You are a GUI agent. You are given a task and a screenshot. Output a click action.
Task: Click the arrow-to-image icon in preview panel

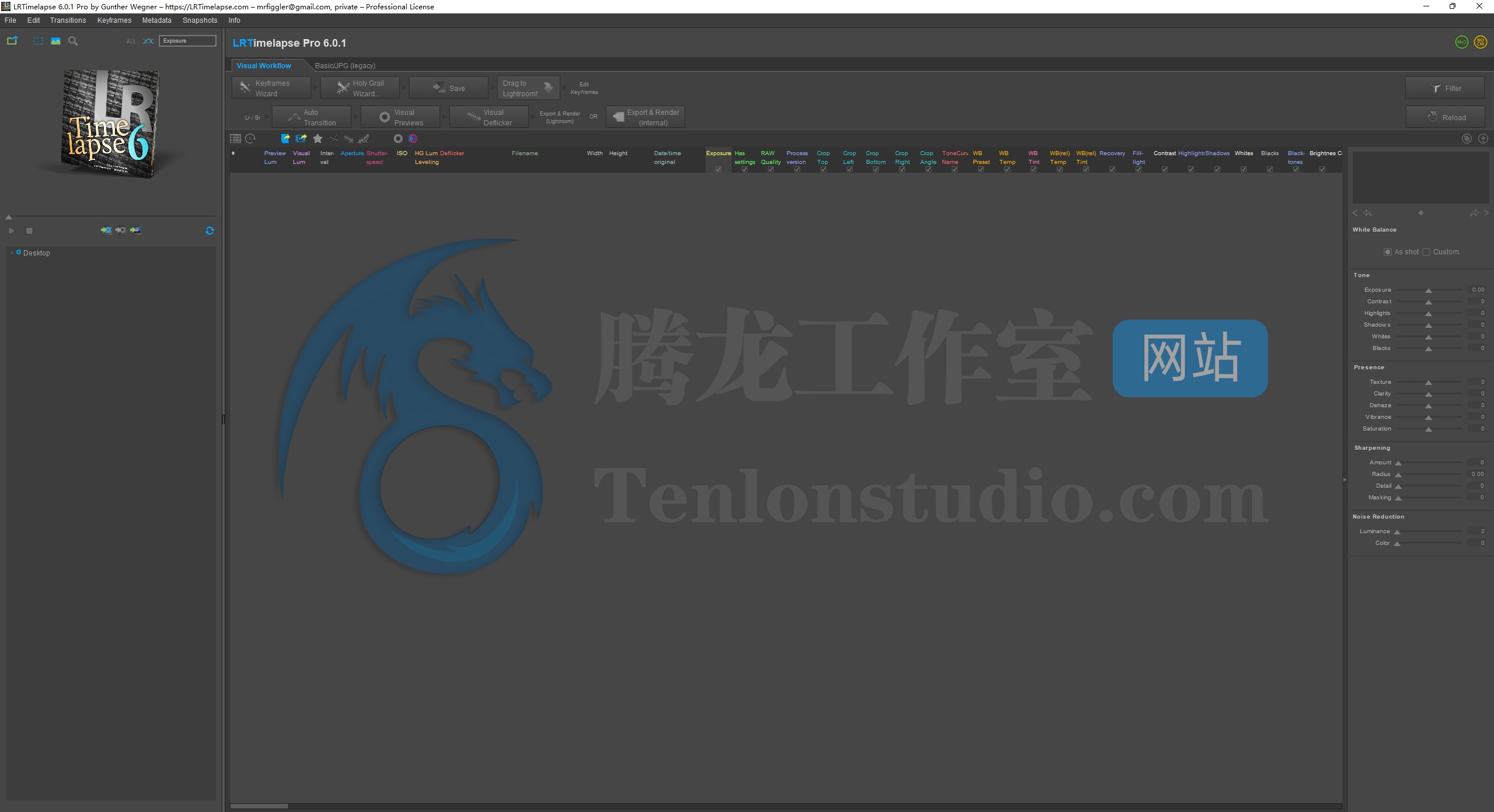[x=135, y=230]
